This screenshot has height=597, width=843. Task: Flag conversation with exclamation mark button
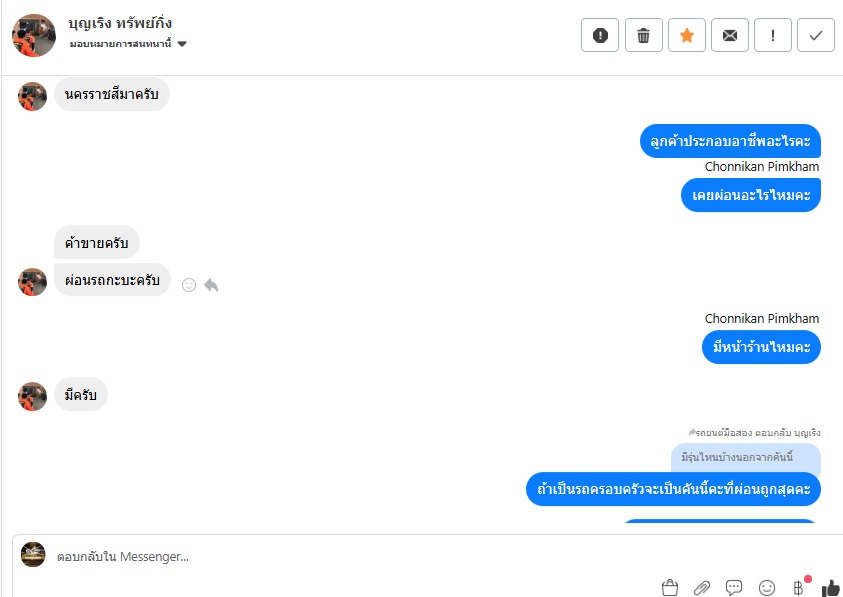pyautogui.click(x=773, y=35)
